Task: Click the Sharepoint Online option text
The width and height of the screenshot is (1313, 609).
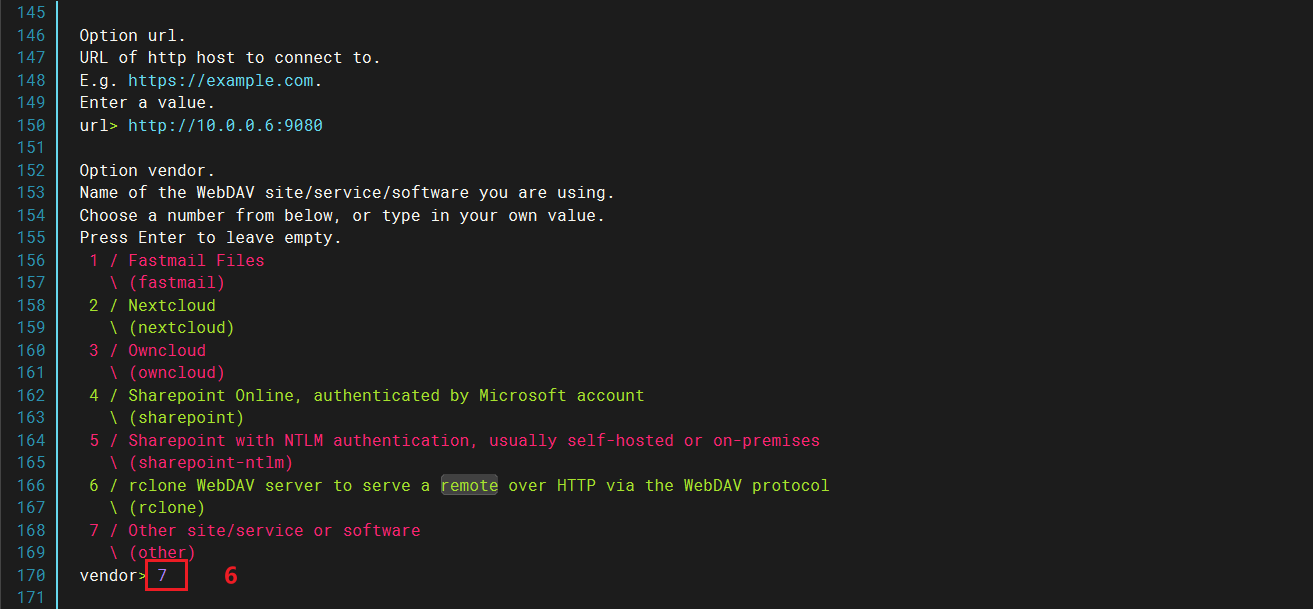Action: pos(385,395)
